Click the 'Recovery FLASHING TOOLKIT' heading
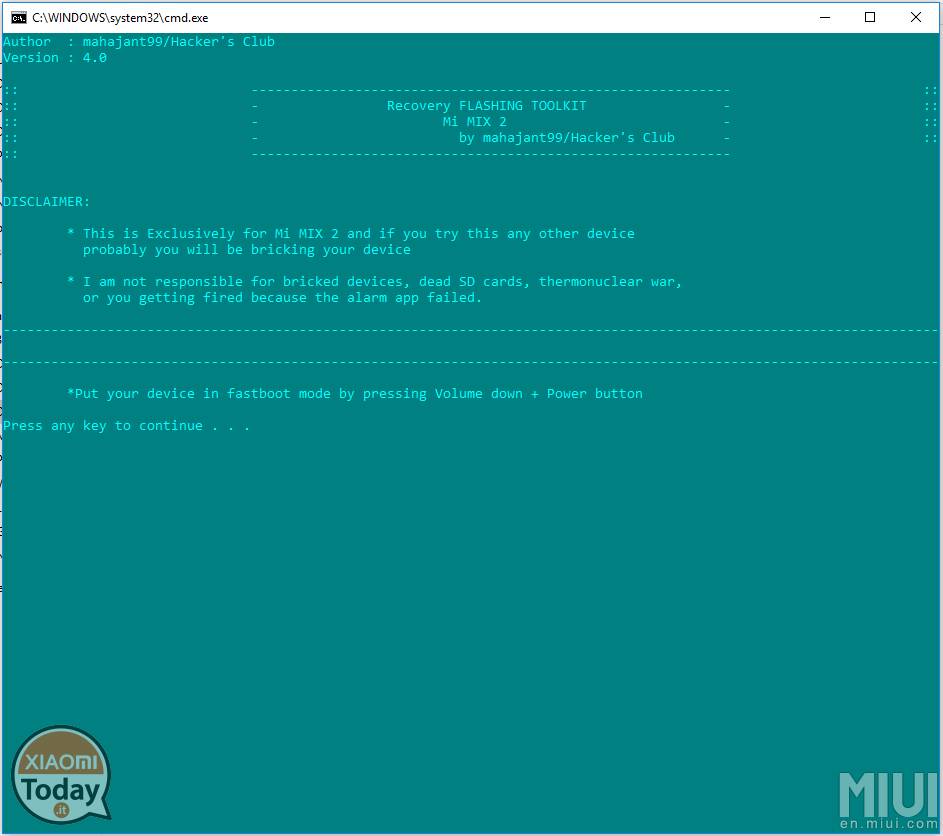 pyautogui.click(x=487, y=106)
